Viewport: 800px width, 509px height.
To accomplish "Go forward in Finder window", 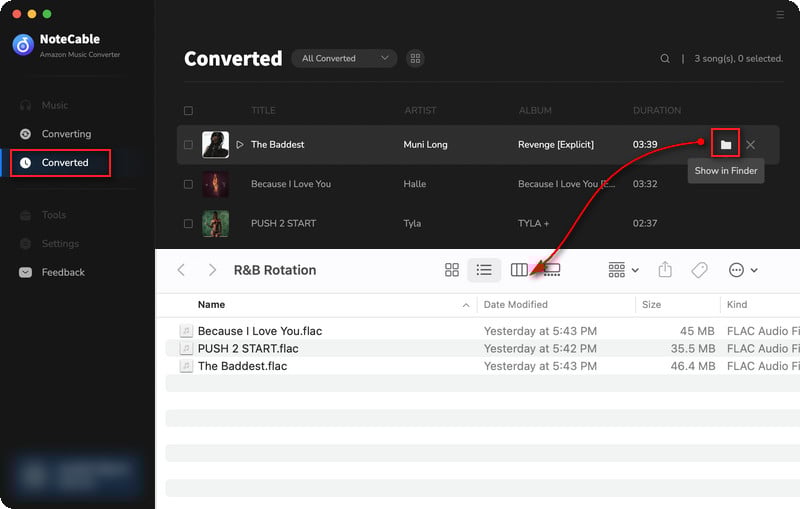I will (x=212, y=270).
